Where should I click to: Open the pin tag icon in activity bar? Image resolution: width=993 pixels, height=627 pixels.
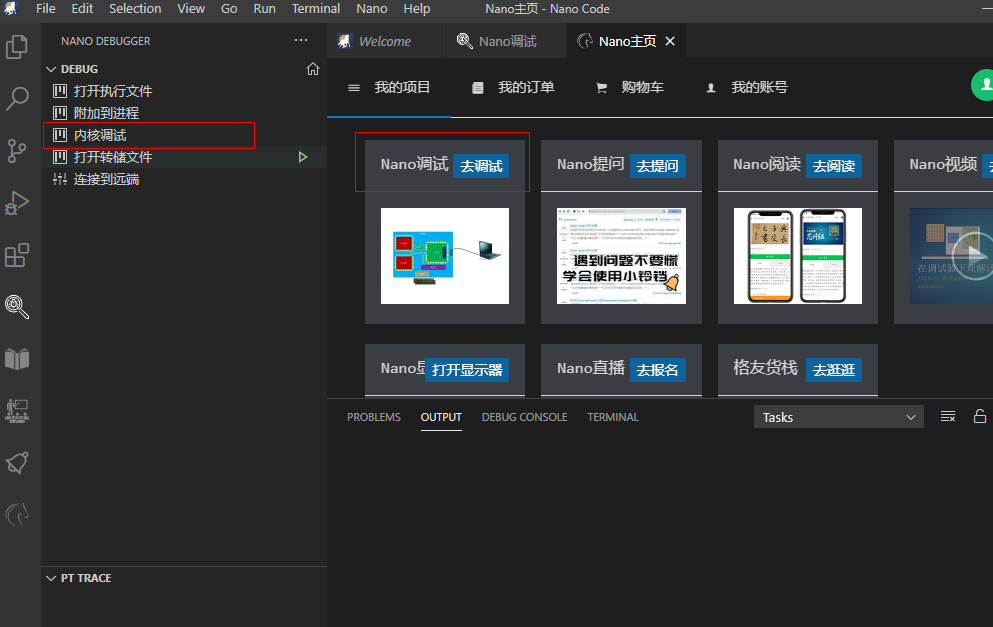(17, 463)
